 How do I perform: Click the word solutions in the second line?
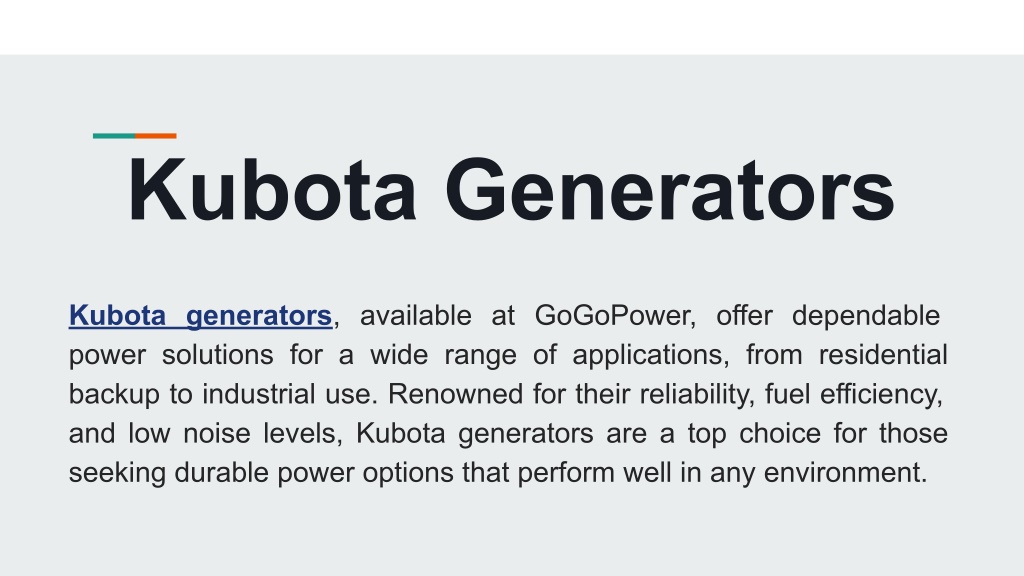[217, 355]
